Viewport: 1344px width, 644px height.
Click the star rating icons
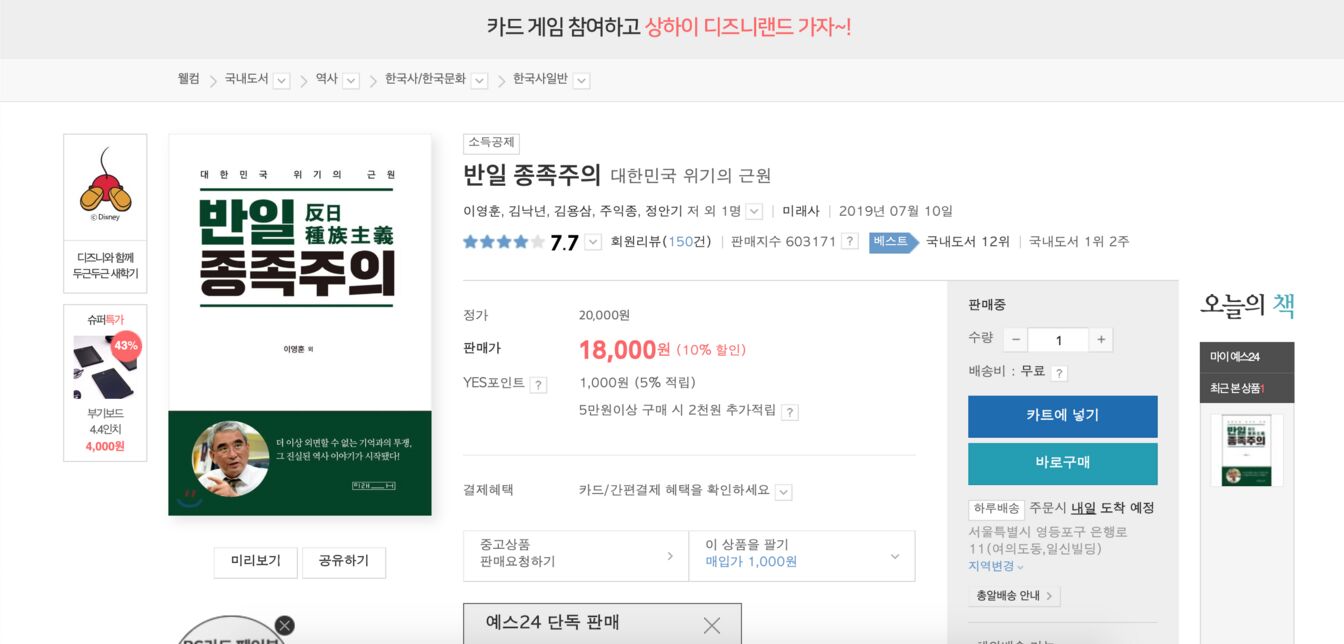tap(504, 242)
